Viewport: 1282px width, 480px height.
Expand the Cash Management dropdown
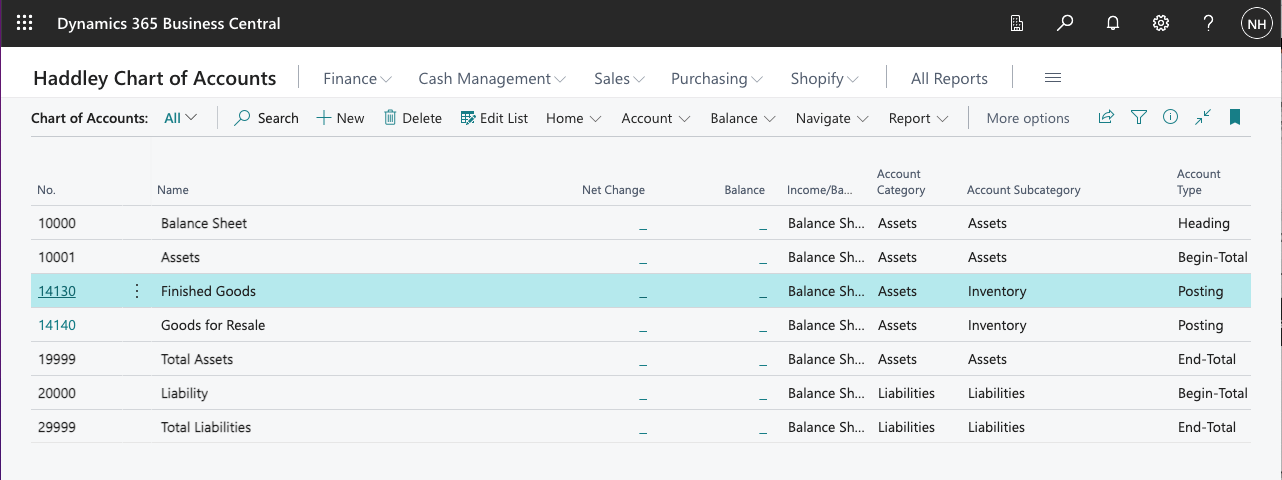[x=492, y=78]
